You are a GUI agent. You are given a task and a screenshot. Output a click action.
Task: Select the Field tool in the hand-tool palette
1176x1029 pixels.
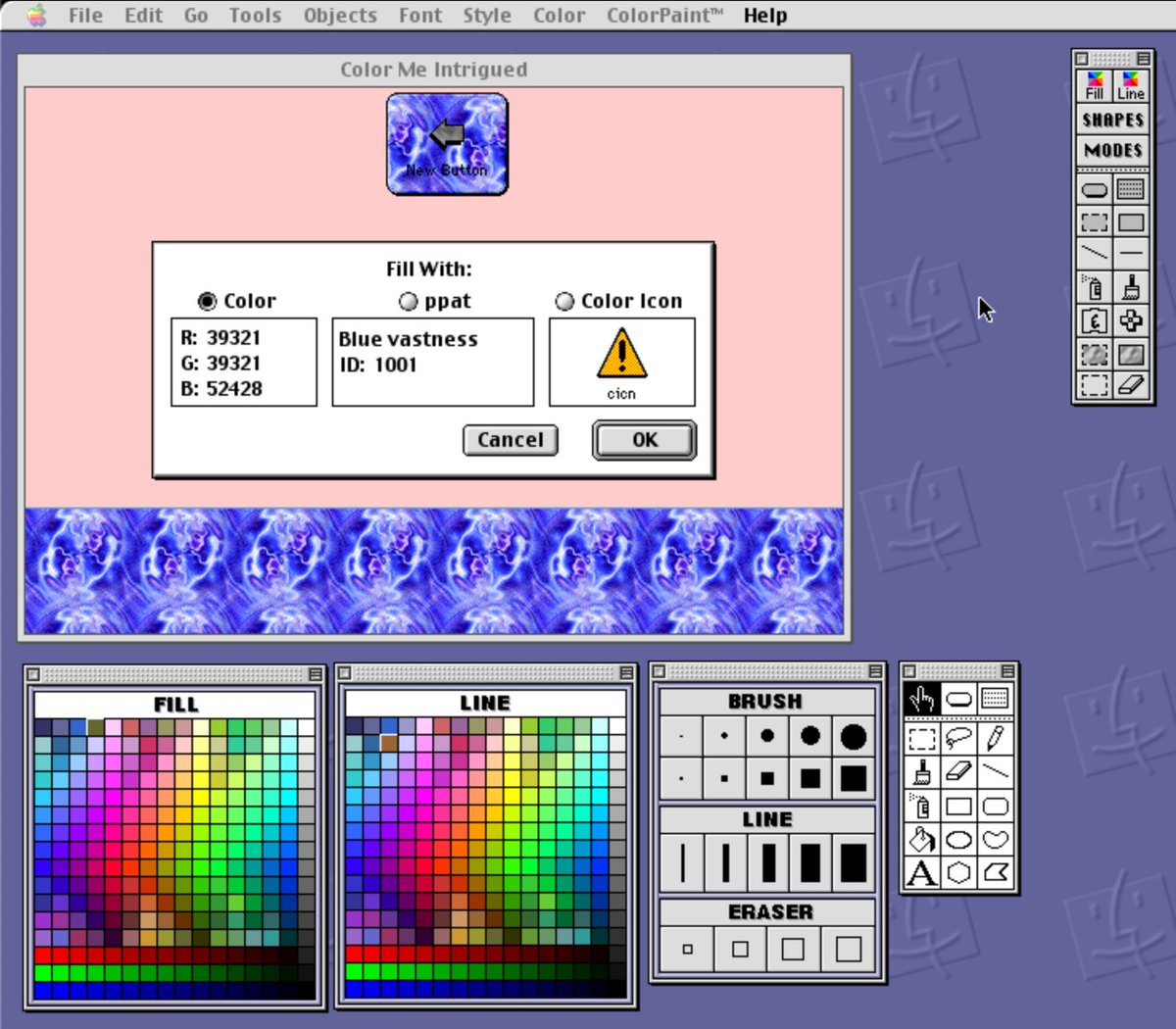click(995, 699)
